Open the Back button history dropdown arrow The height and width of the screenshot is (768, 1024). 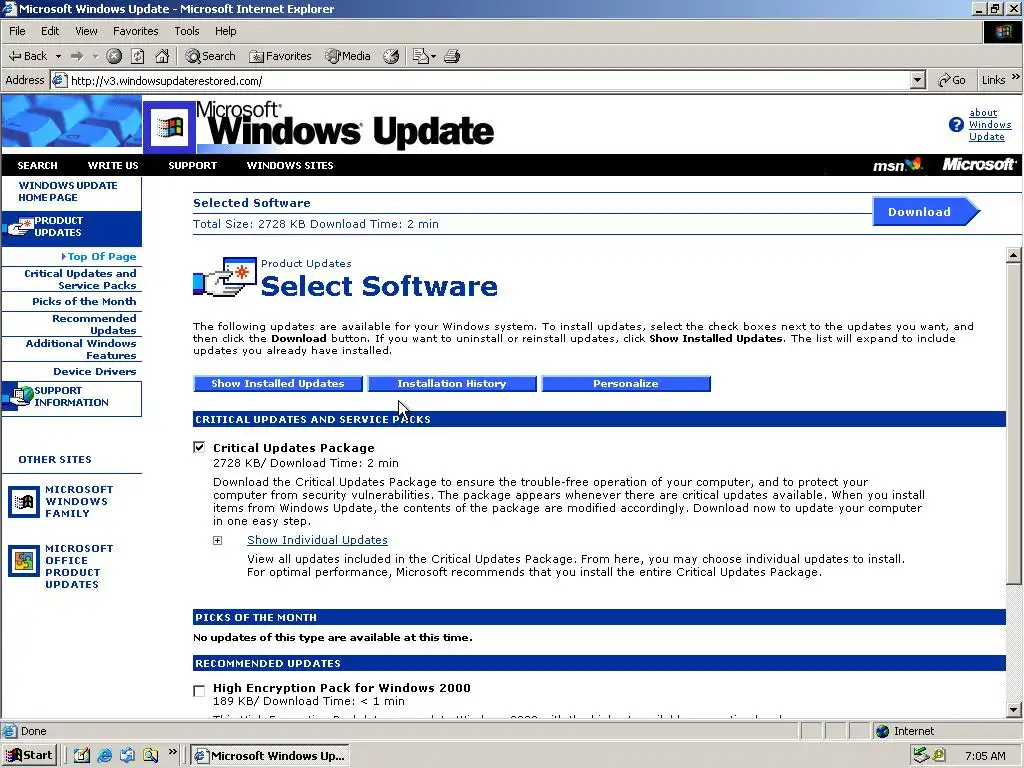tap(58, 57)
